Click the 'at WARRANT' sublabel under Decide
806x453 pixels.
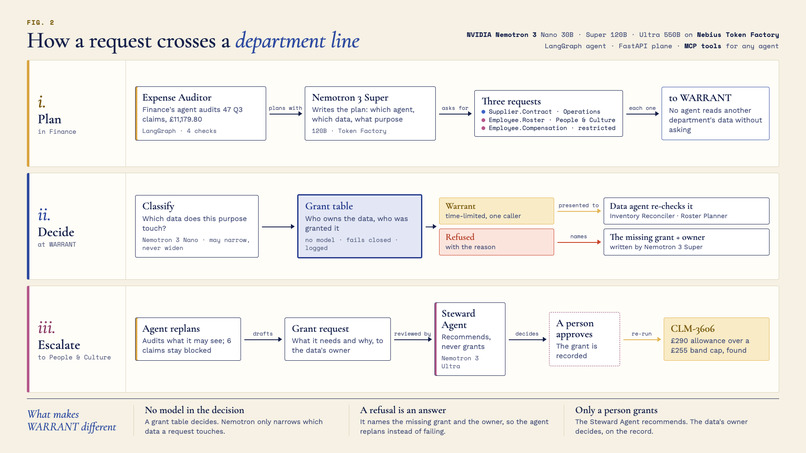[x=57, y=245]
